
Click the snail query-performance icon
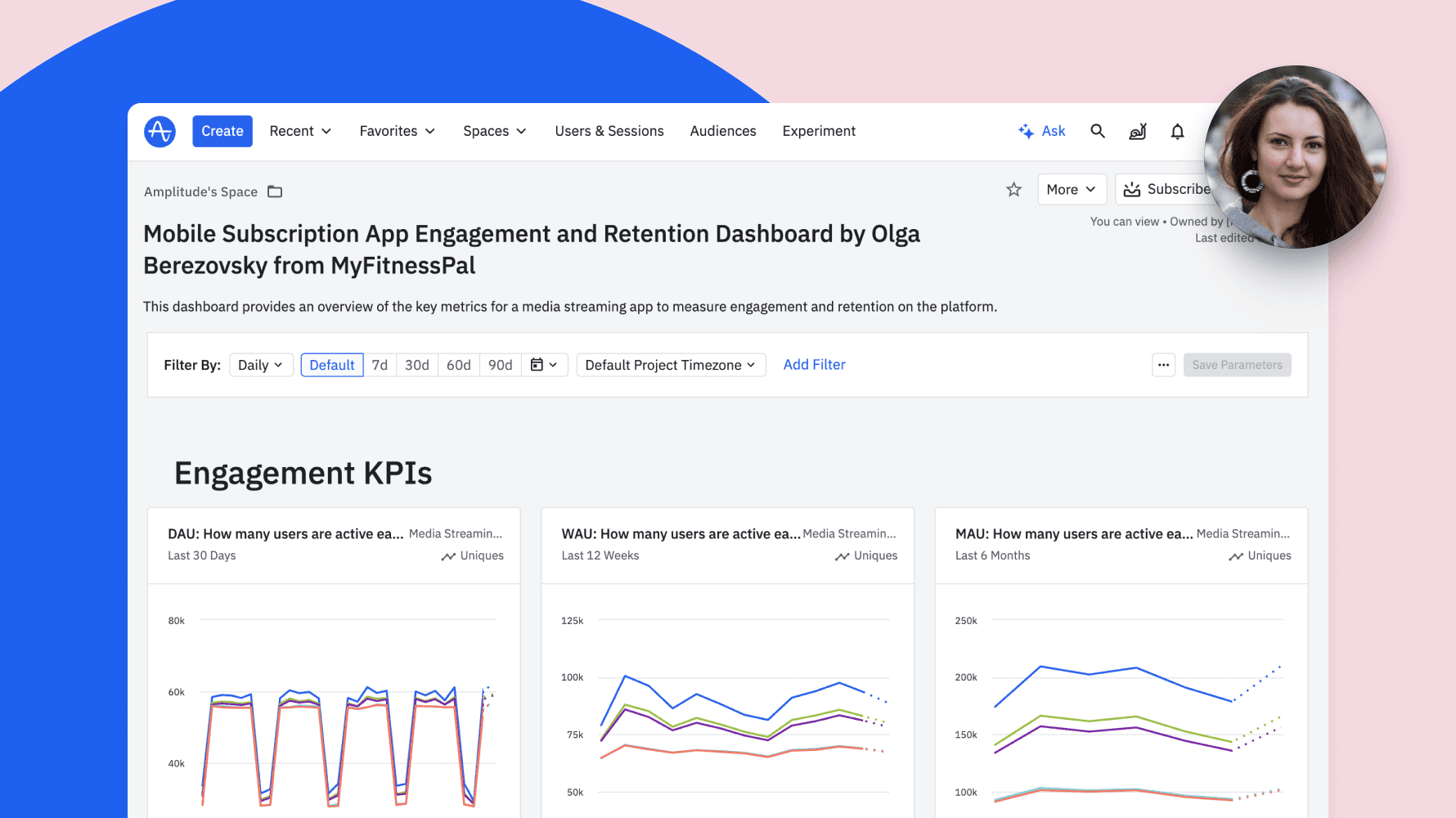click(1137, 131)
